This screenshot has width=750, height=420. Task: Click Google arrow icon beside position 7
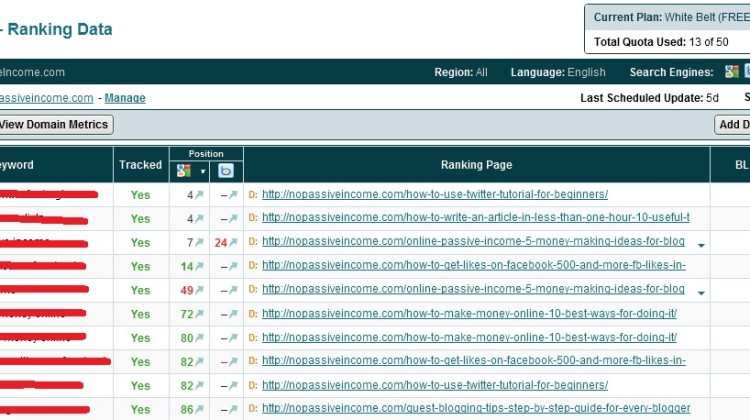click(199, 242)
